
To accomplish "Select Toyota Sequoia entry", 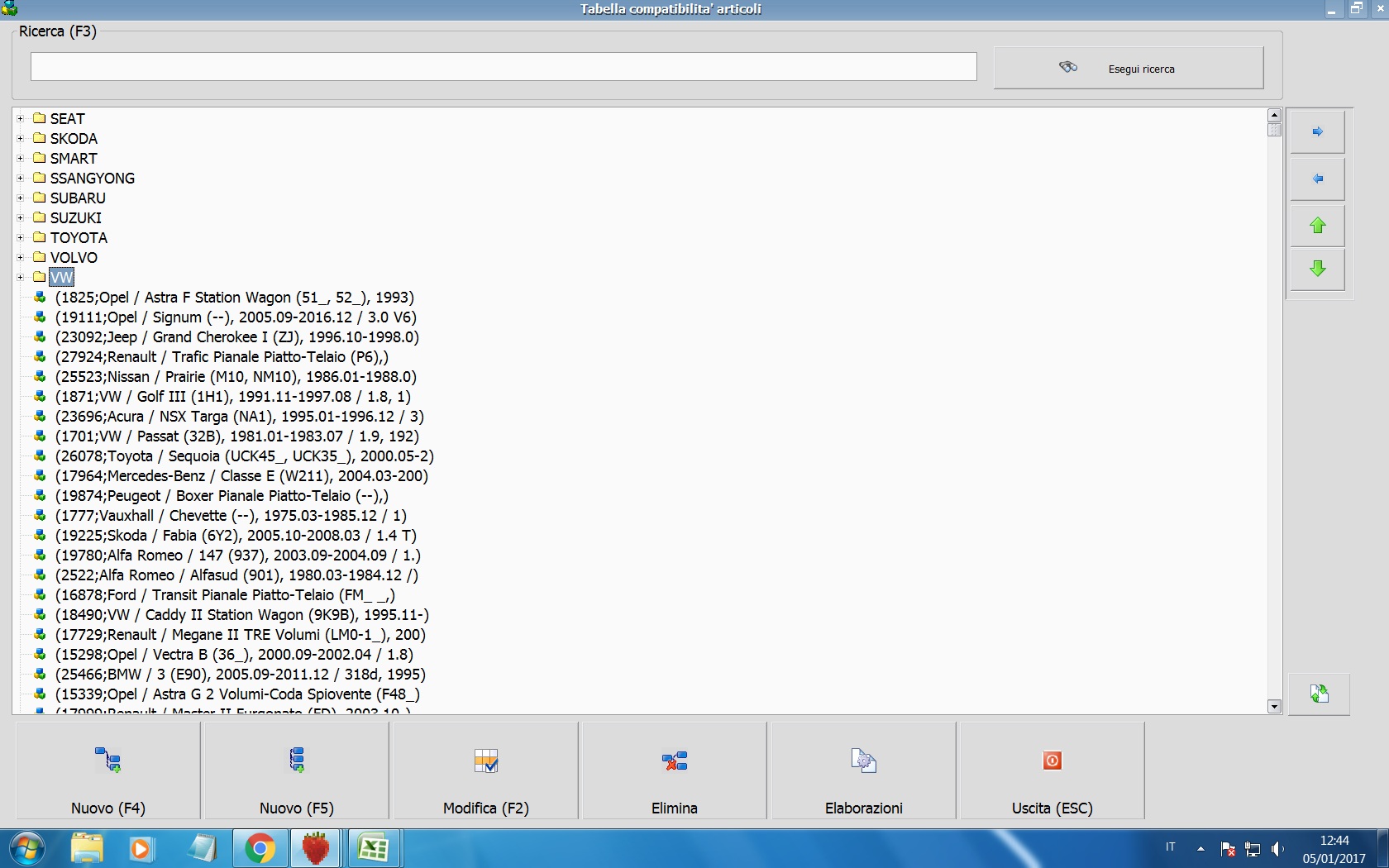I will pos(245,456).
